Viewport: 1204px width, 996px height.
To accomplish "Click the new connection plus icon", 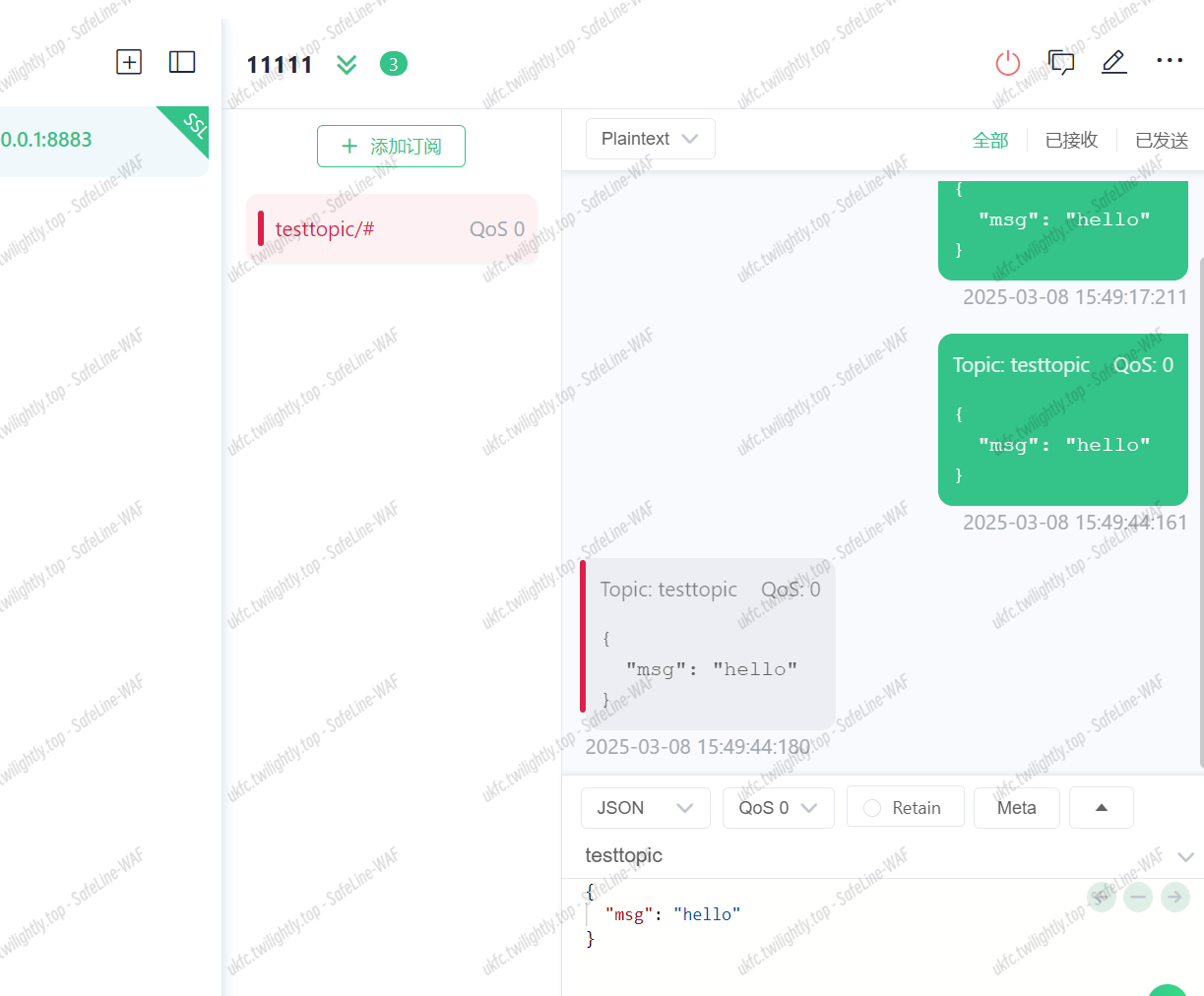I will (x=129, y=62).
